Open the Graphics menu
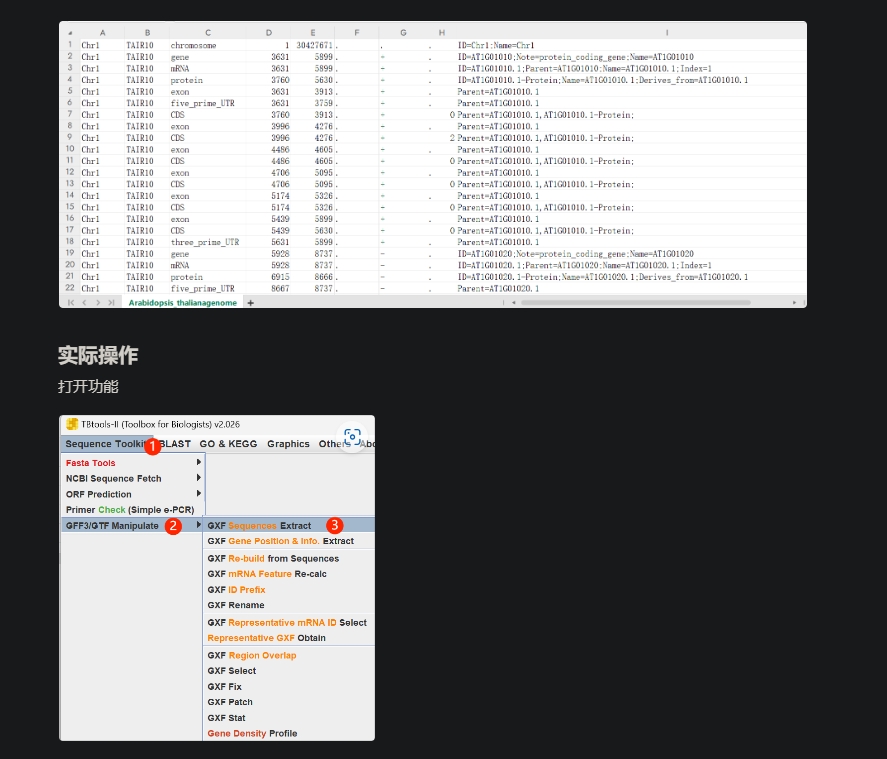 [x=288, y=444]
